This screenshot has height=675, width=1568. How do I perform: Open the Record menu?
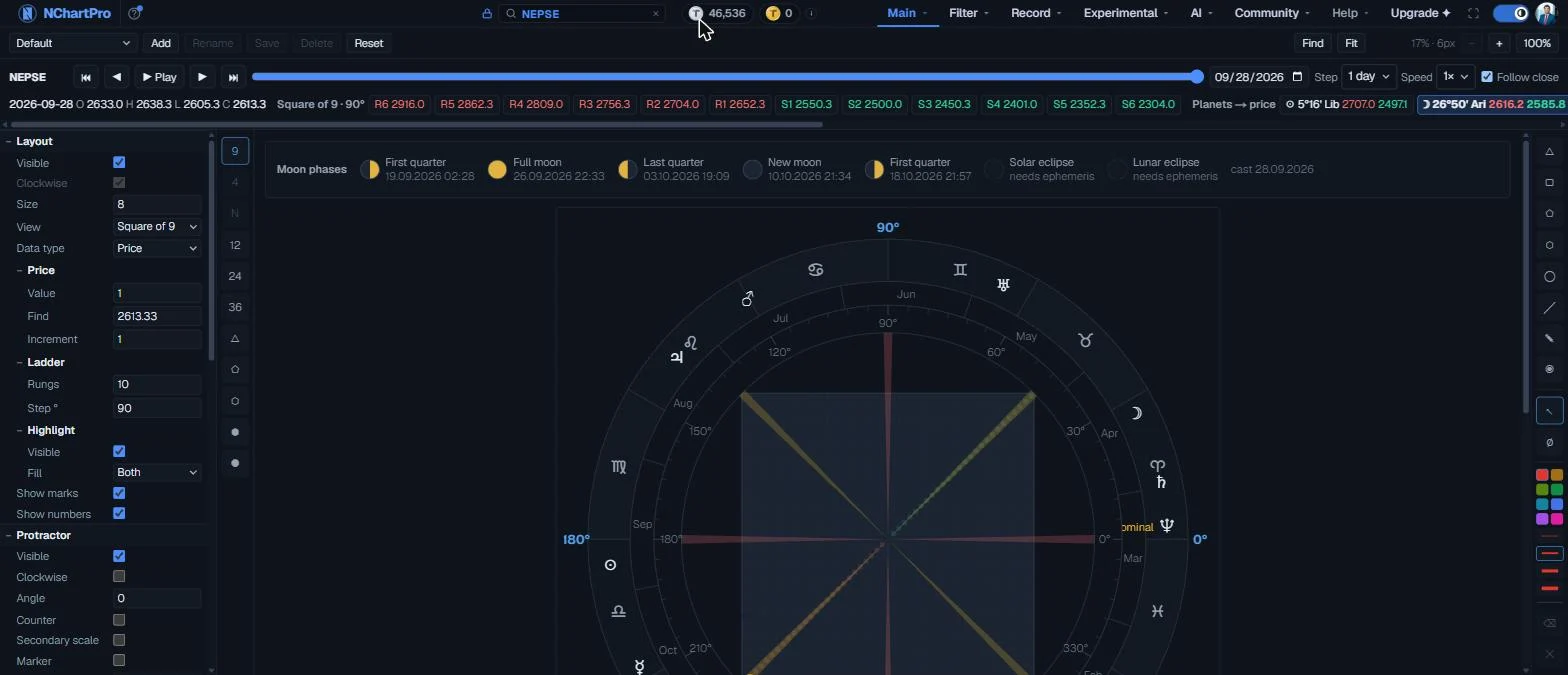[x=1036, y=13]
